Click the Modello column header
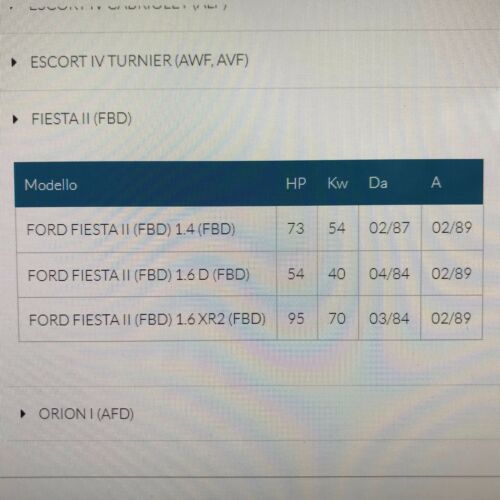The image size is (500, 500). (x=51, y=185)
